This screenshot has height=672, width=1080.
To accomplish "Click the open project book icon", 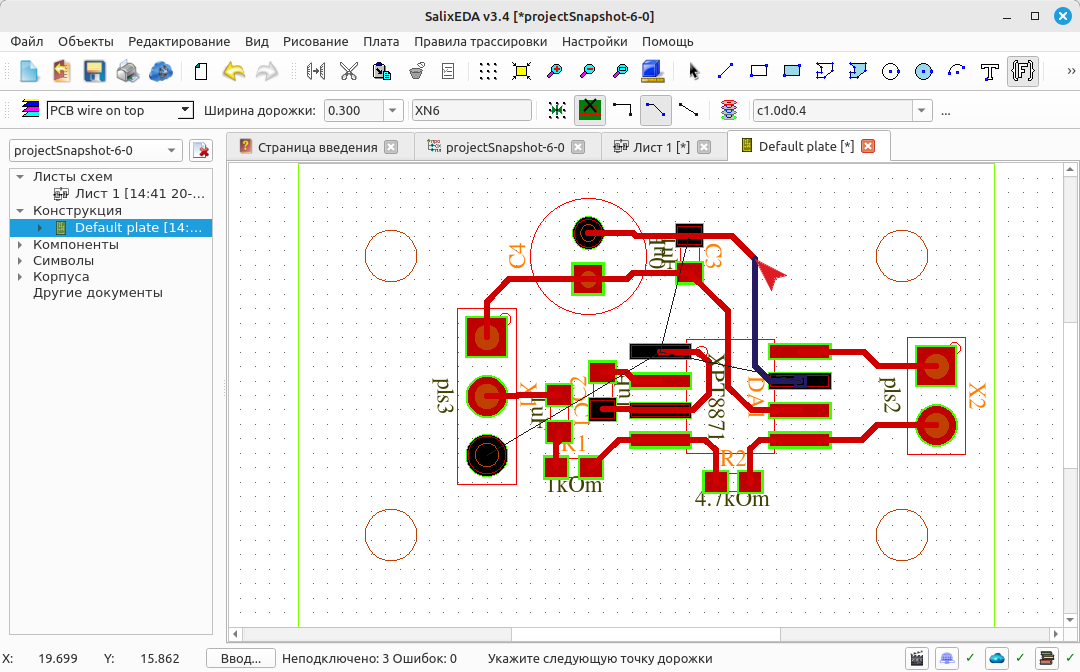I will coord(62,71).
